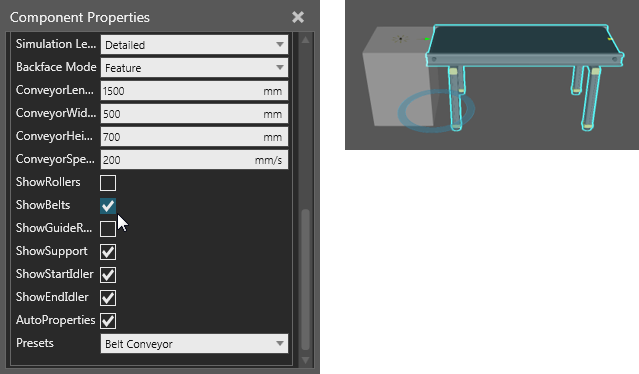
Task: Uncheck the ShowSupport checkbox
Action: click(x=108, y=252)
